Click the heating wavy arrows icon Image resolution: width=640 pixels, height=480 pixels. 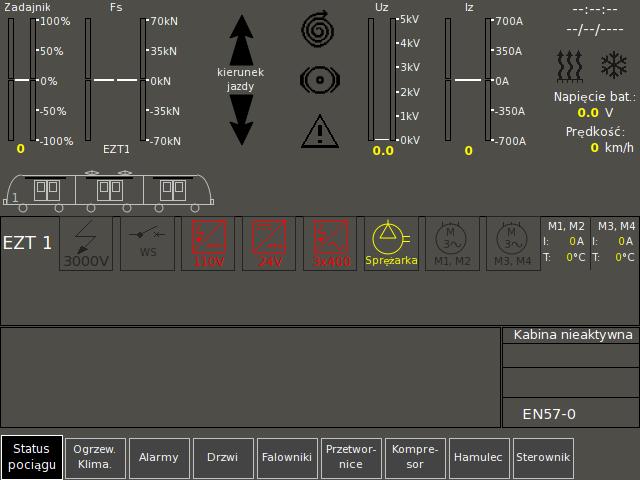(569, 67)
